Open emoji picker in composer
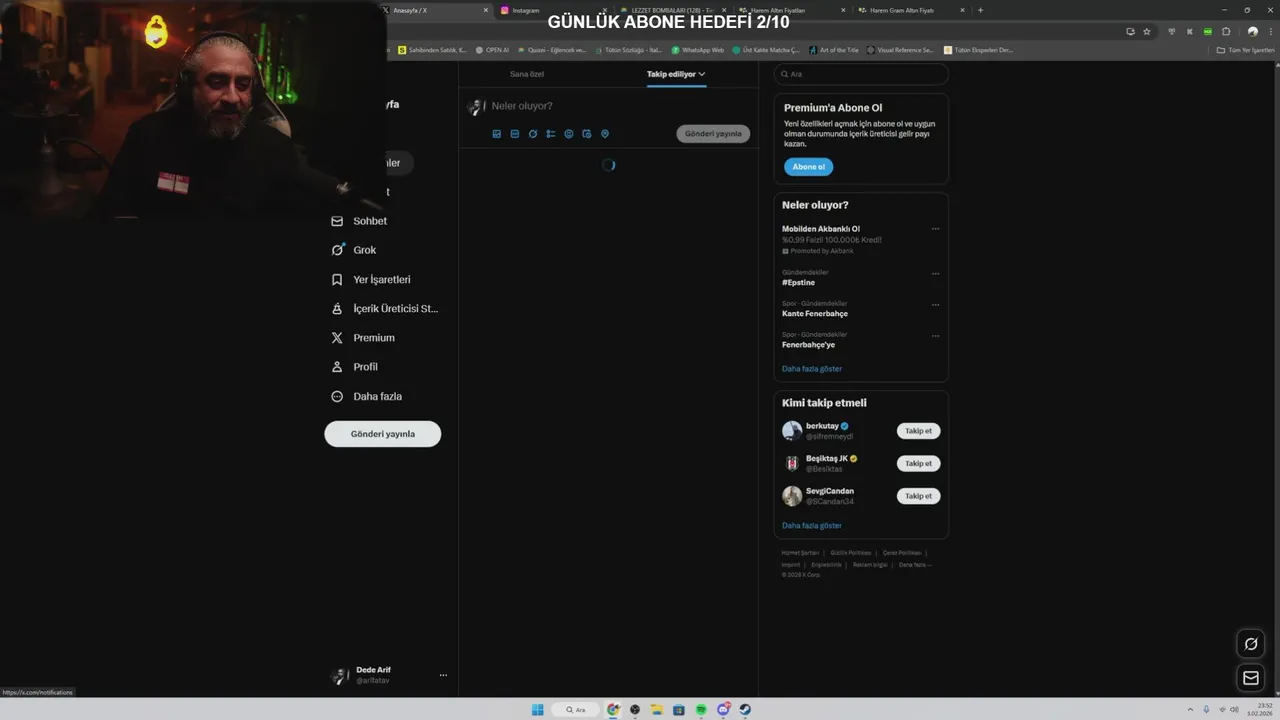 (x=569, y=134)
